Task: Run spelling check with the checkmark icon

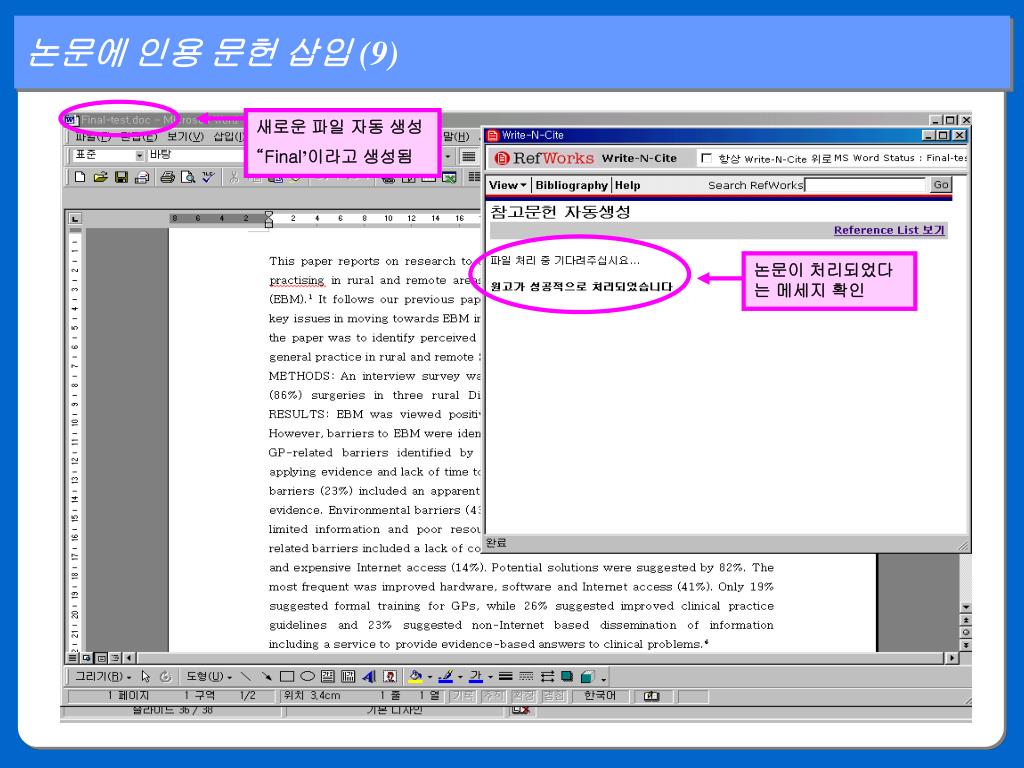Action: tap(208, 177)
